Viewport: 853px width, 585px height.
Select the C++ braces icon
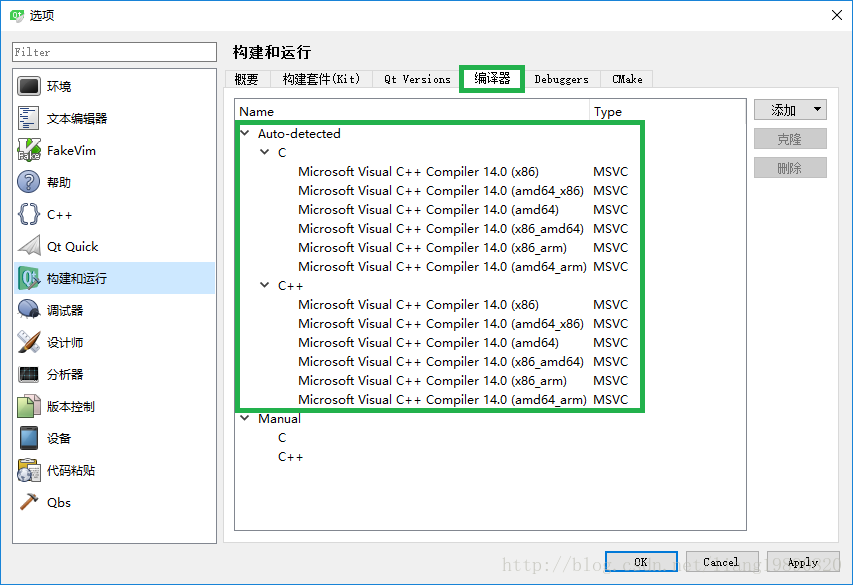click(29, 214)
